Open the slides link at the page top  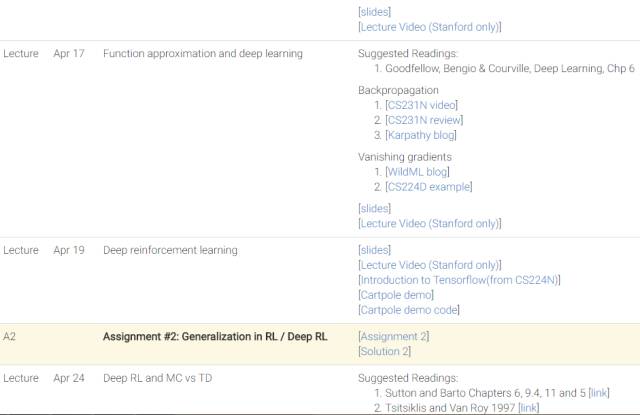pyautogui.click(x=375, y=12)
